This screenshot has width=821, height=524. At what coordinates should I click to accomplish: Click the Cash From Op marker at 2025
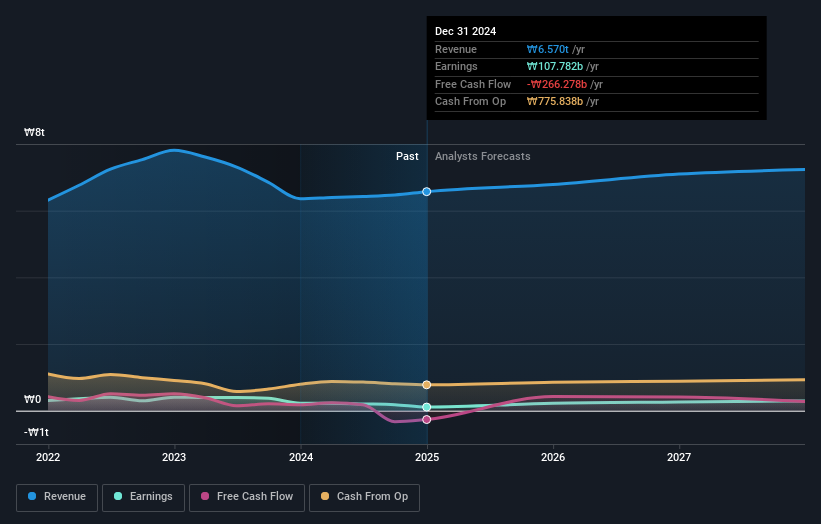pyautogui.click(x=427, y=385)
